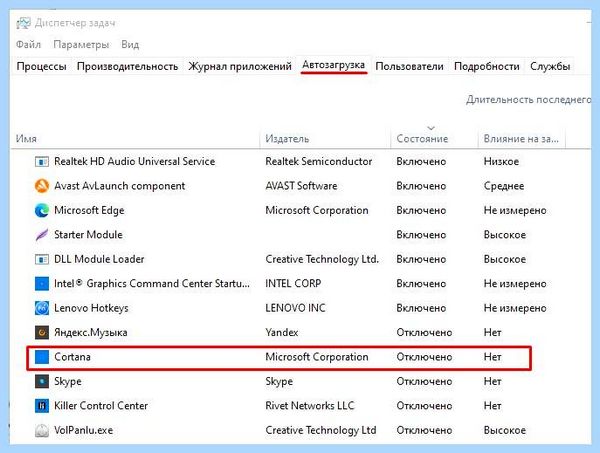Open the Файл menu

pyautogui.click(x=28, y=45)
